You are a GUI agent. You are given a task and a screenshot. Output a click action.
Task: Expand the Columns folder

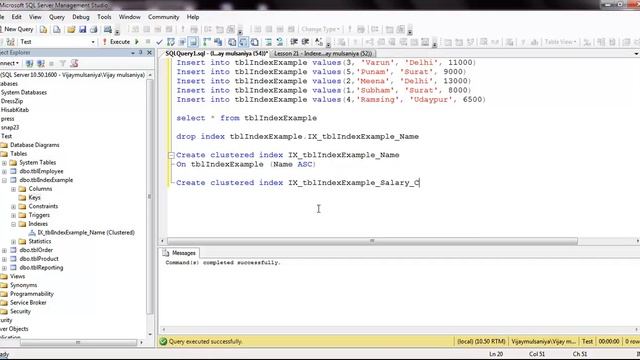[13, 189]
